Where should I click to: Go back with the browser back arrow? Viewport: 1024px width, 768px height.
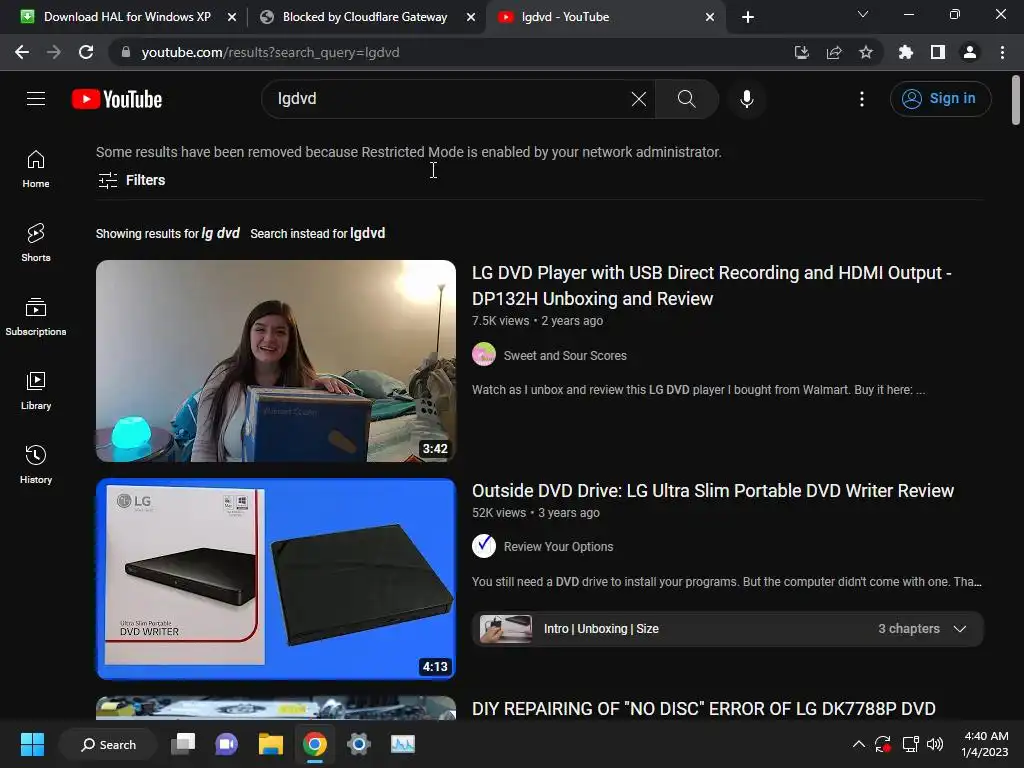tap(22, 52)
